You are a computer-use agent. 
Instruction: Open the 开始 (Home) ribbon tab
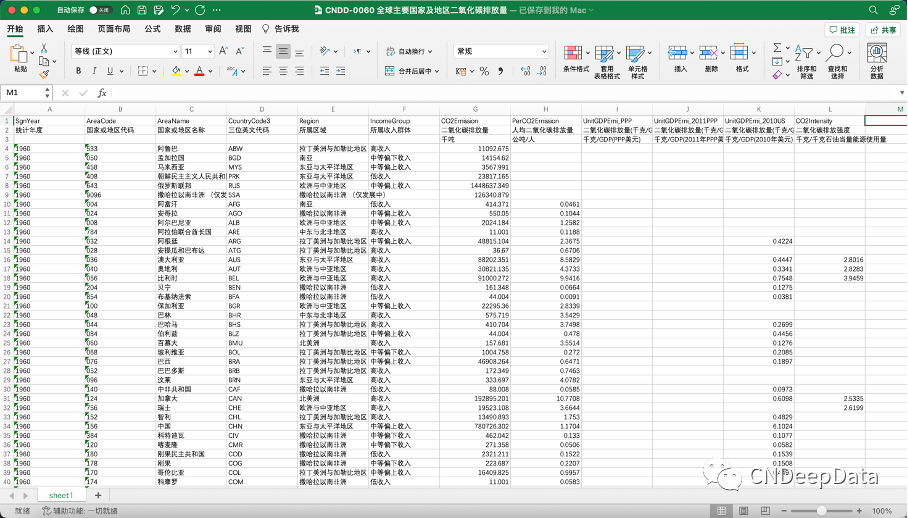pyautogui.click(x=15, y=29)
